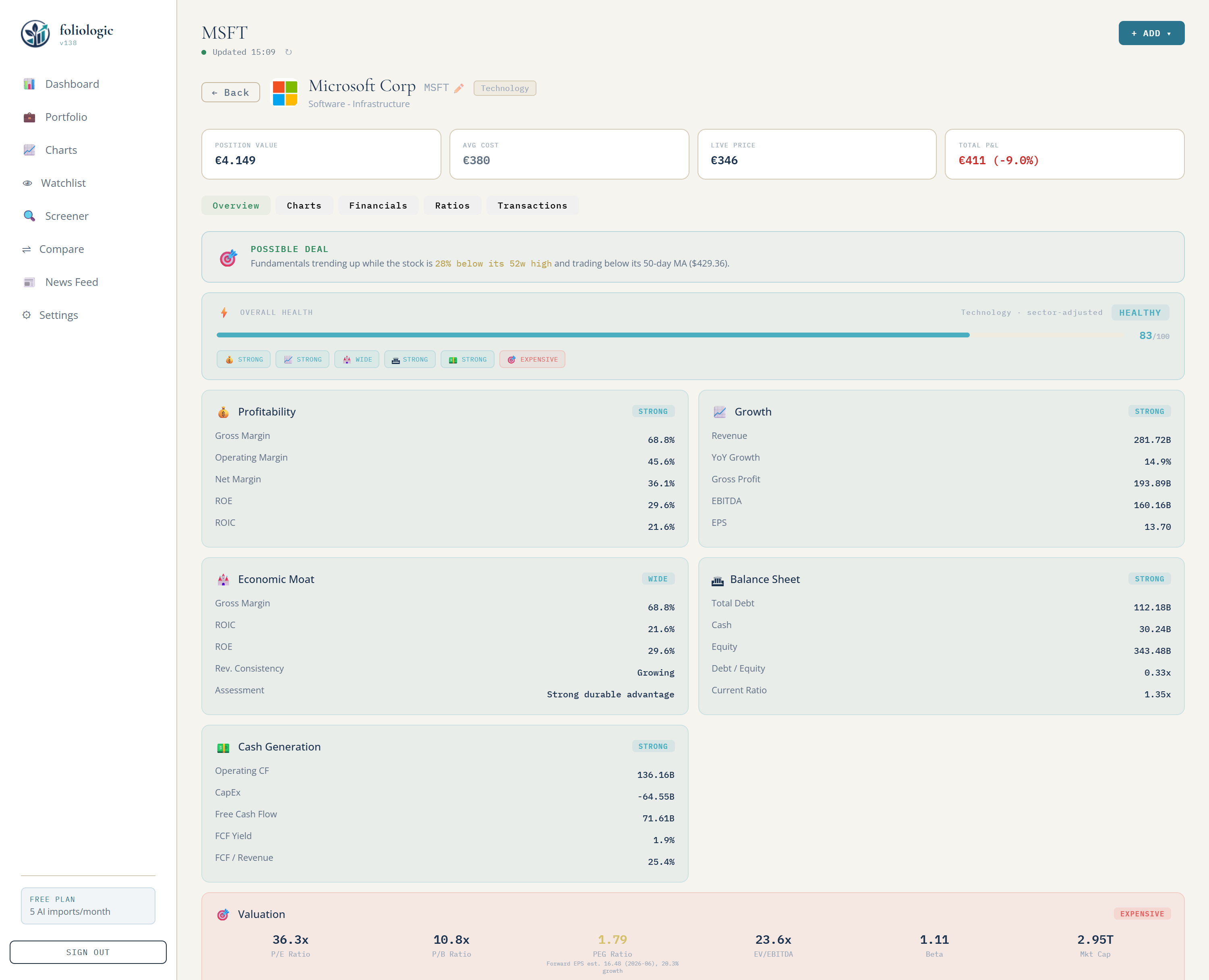Click the overall health progress bar

pos(593,335)
